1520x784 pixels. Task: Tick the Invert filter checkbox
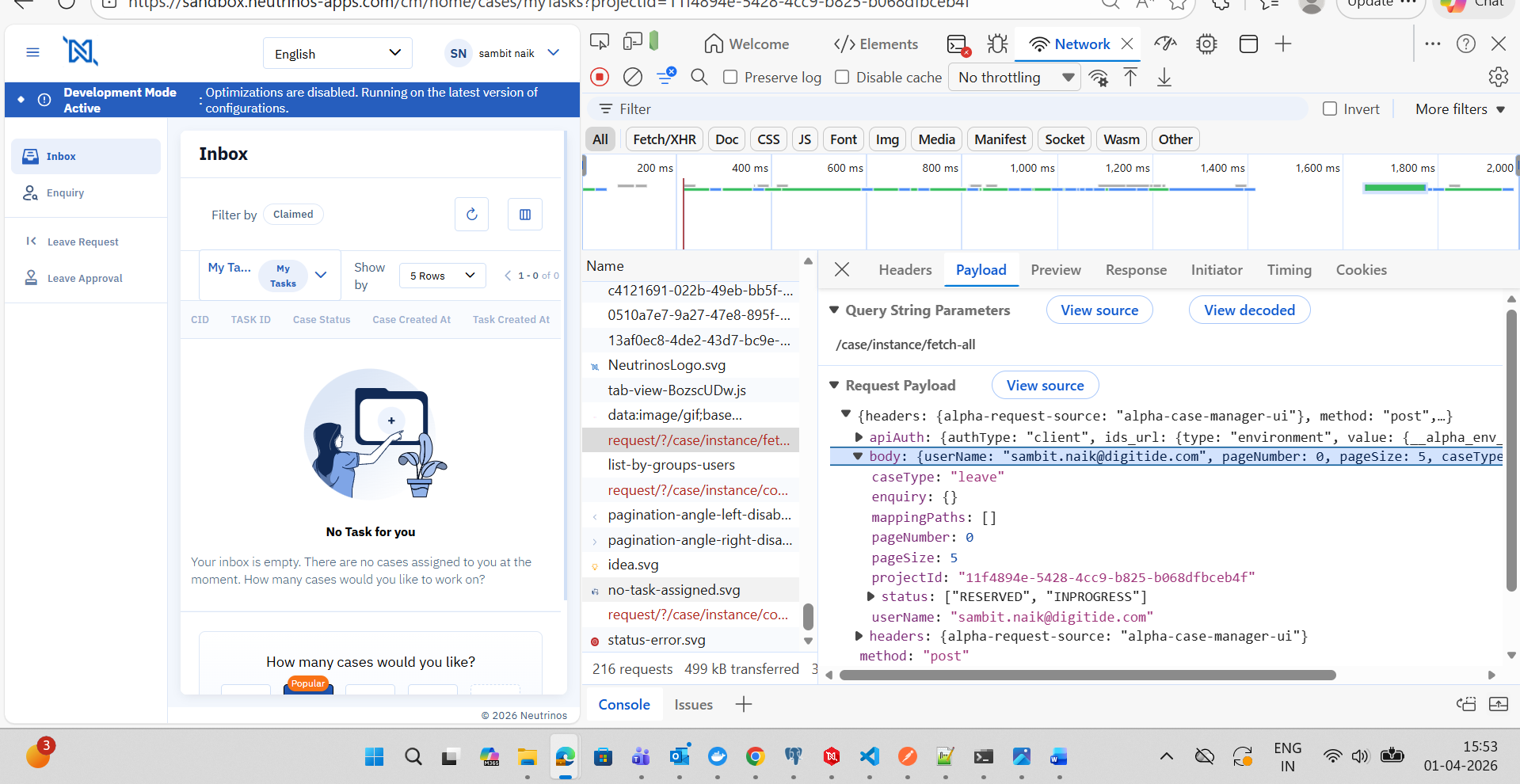(x=1330, y=108)
